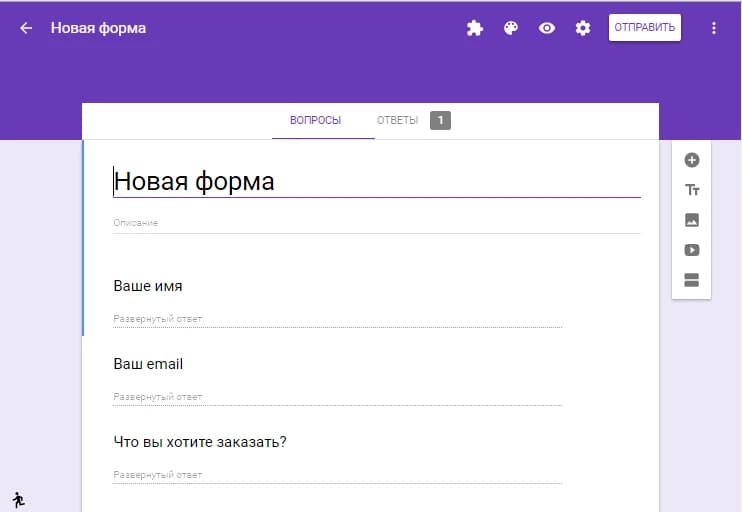
Task: Click the back arrow icon
Action: (26, 28)
